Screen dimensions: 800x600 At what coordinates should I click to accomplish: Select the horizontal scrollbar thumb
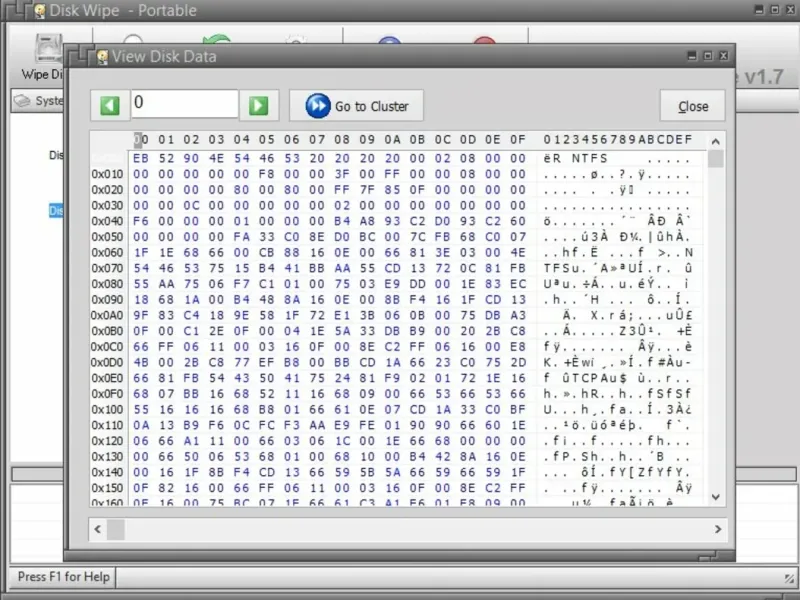coord(115,529)
